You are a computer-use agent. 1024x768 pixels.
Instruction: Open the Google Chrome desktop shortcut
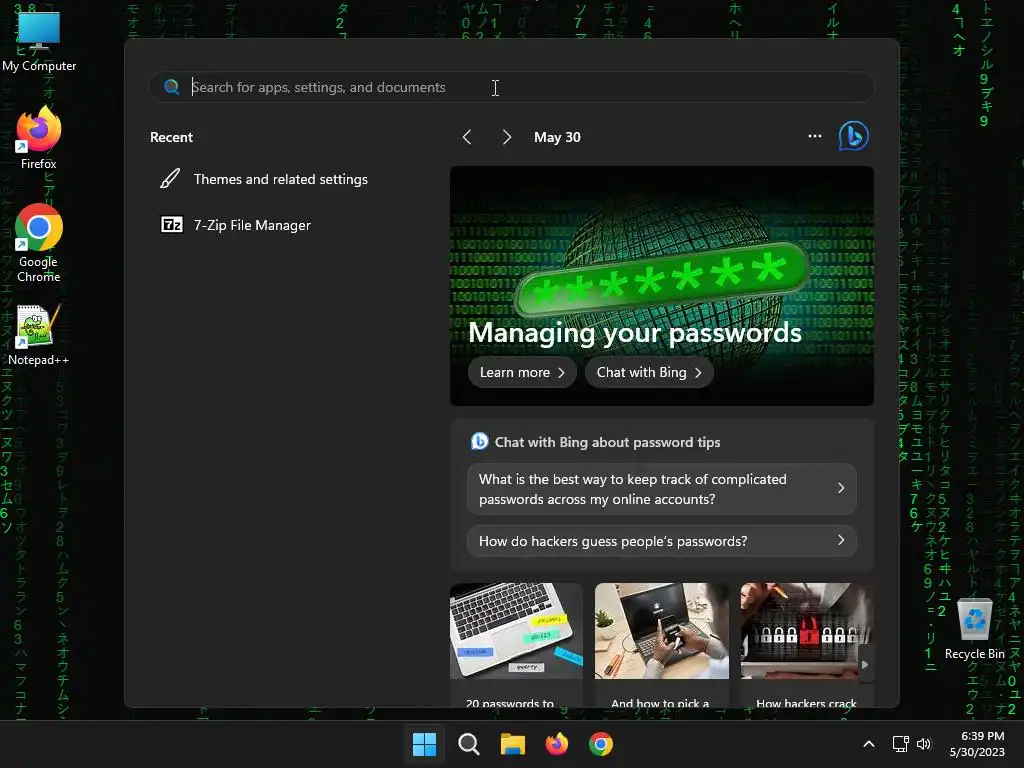point(39,242)
